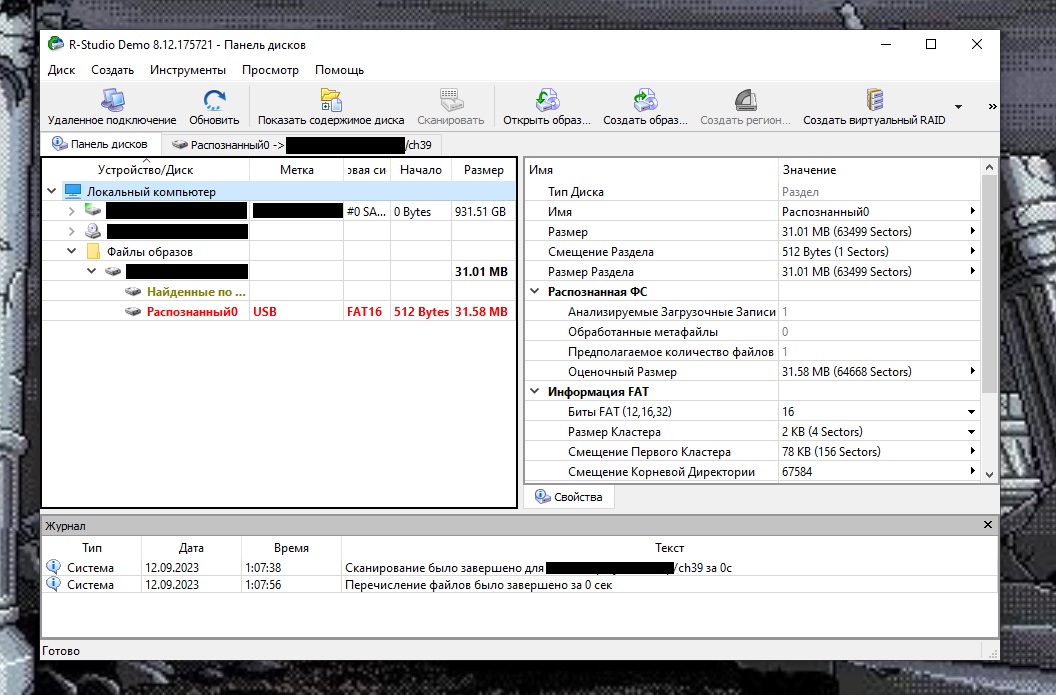Select the red Распознанный0 partition row

(279, 312)
